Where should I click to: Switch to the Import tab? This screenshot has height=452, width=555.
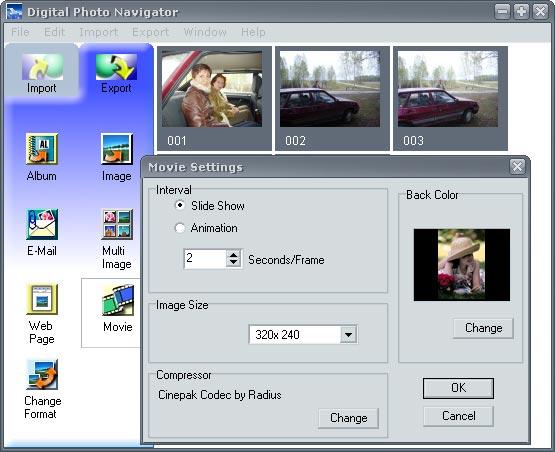pos(42,72)
